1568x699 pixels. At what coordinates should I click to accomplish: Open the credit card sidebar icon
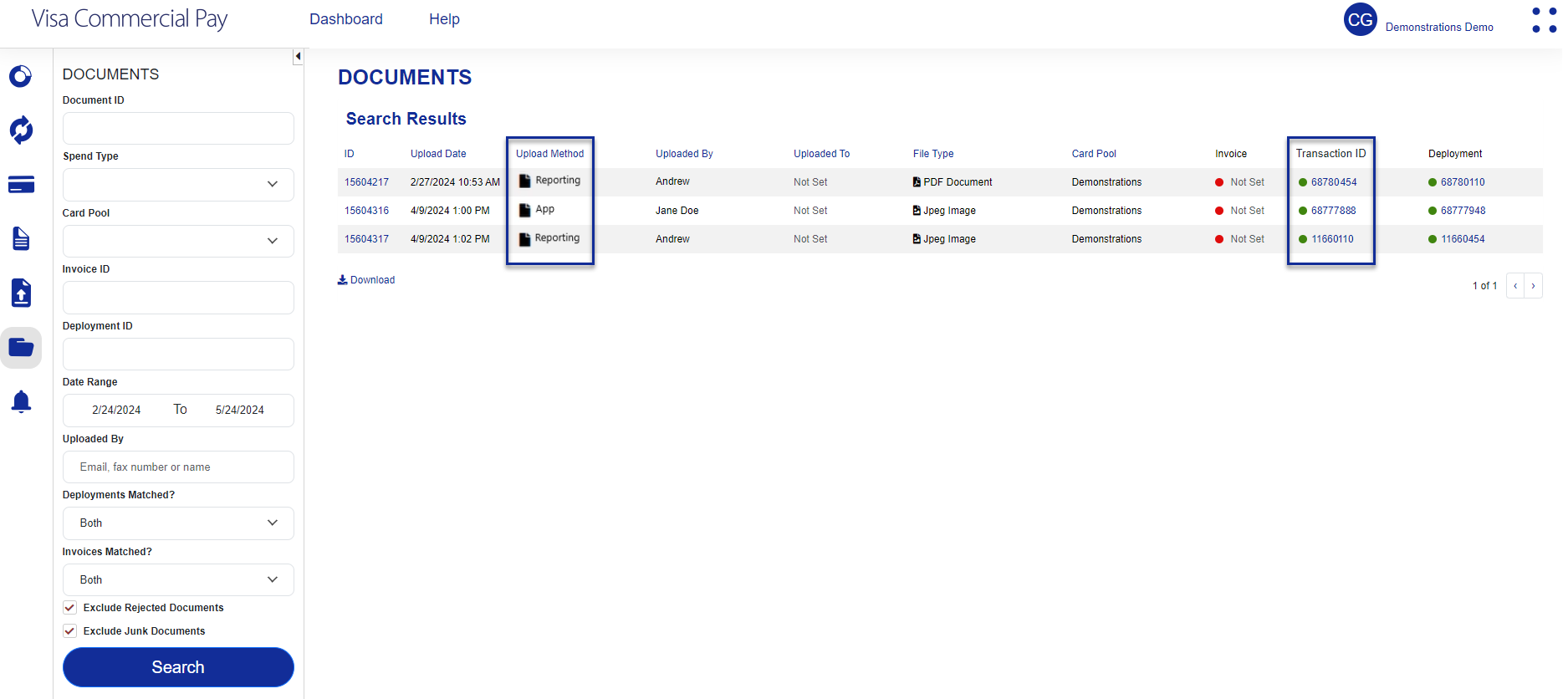pos(21,185)
